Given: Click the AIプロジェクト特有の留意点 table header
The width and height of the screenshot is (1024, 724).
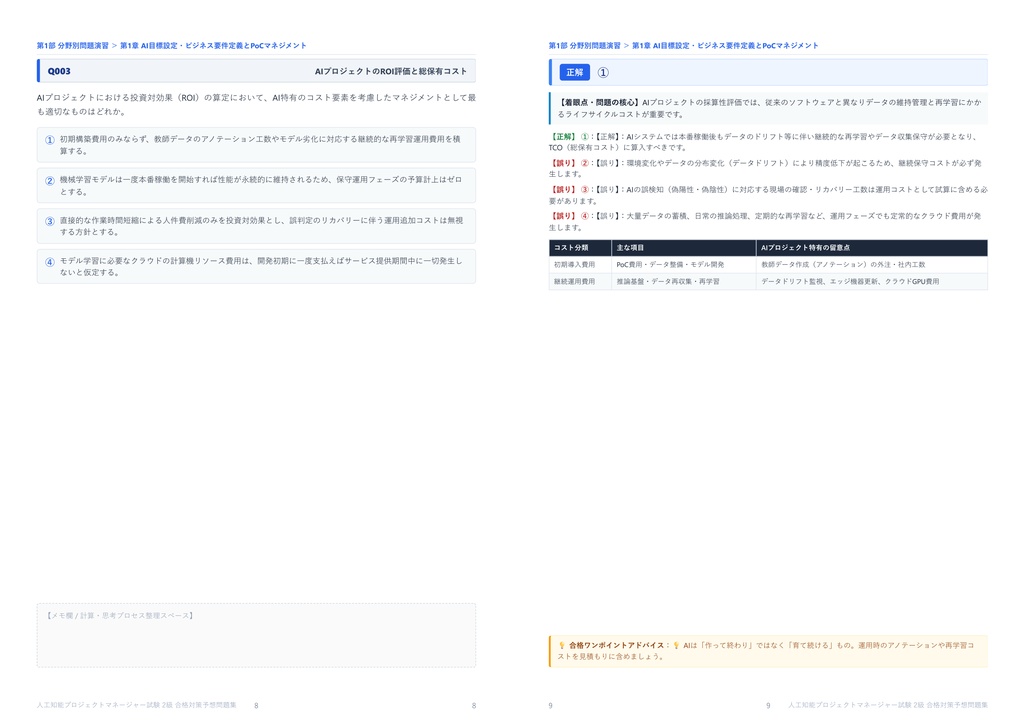Looking at the screenshot, I should [872, 247].
